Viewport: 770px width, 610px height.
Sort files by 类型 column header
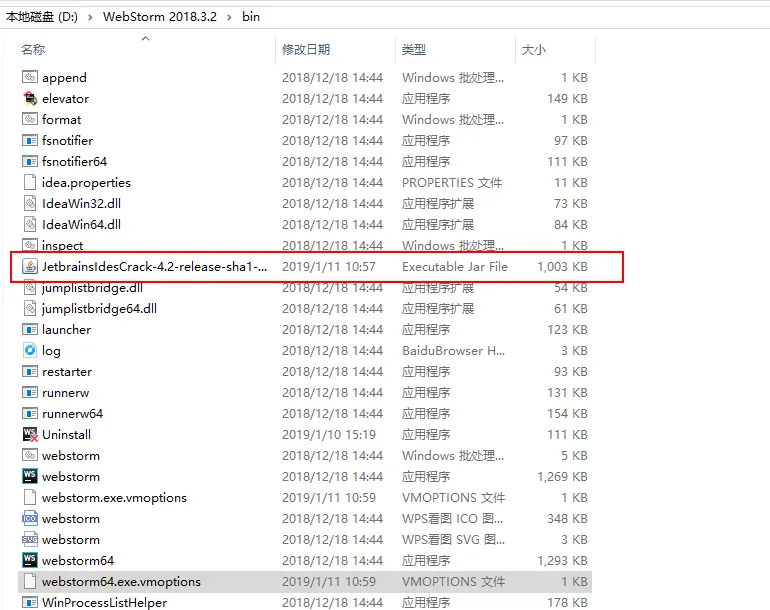pyautogui.click(x=413, y=50)
